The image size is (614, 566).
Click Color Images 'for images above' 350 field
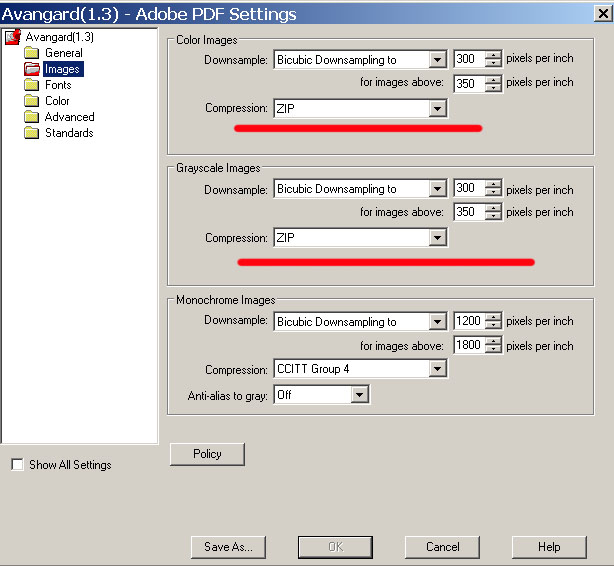pos(469,83)
